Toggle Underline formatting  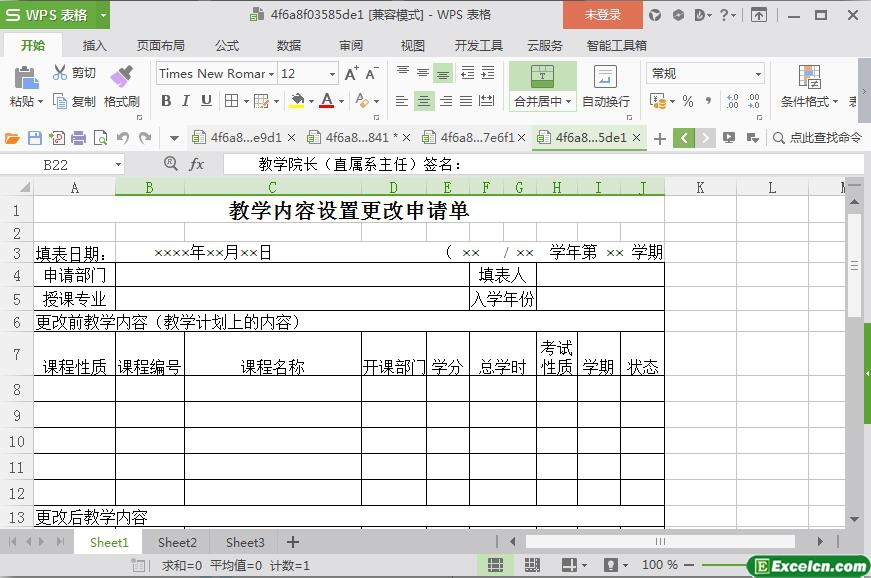tap(206, 101)
